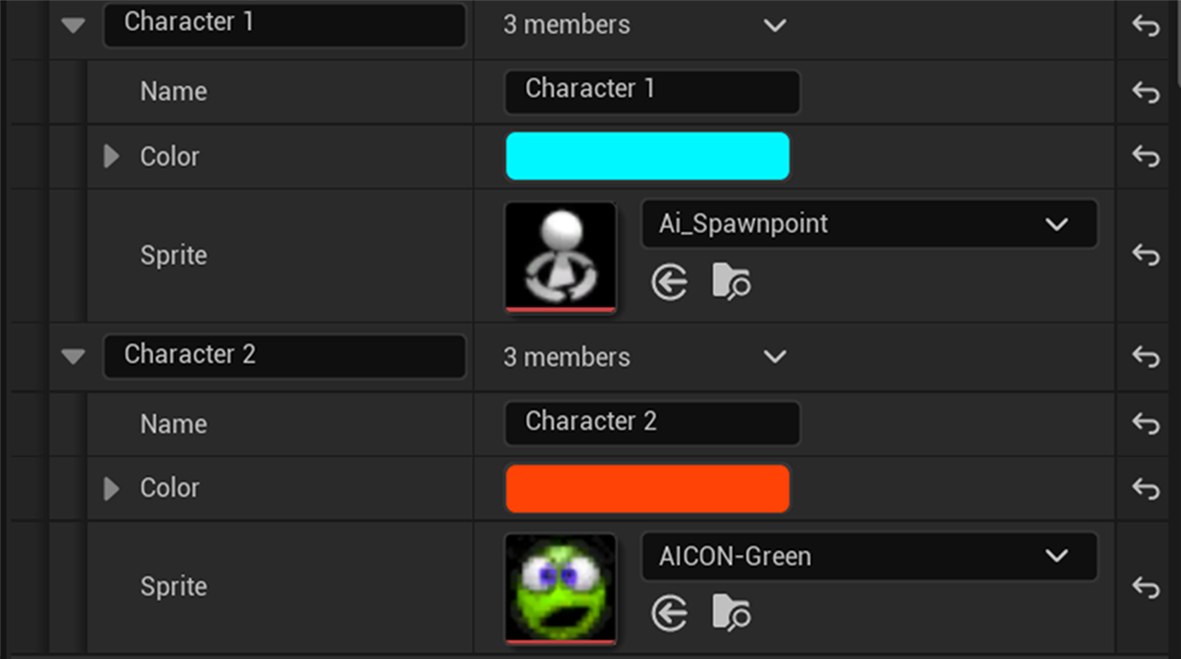
Task: Reset Character 1 Sprite to default
Action: click(x=1146, y=256)
